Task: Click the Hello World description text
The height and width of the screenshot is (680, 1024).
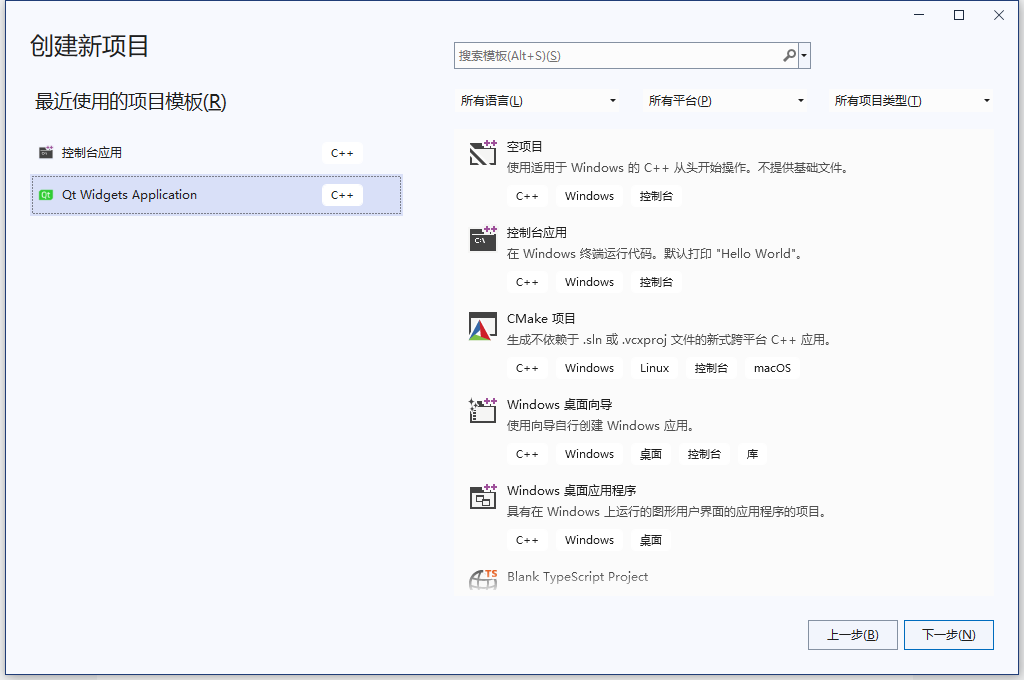Action: pyautogui.click(x=655, y=254)
